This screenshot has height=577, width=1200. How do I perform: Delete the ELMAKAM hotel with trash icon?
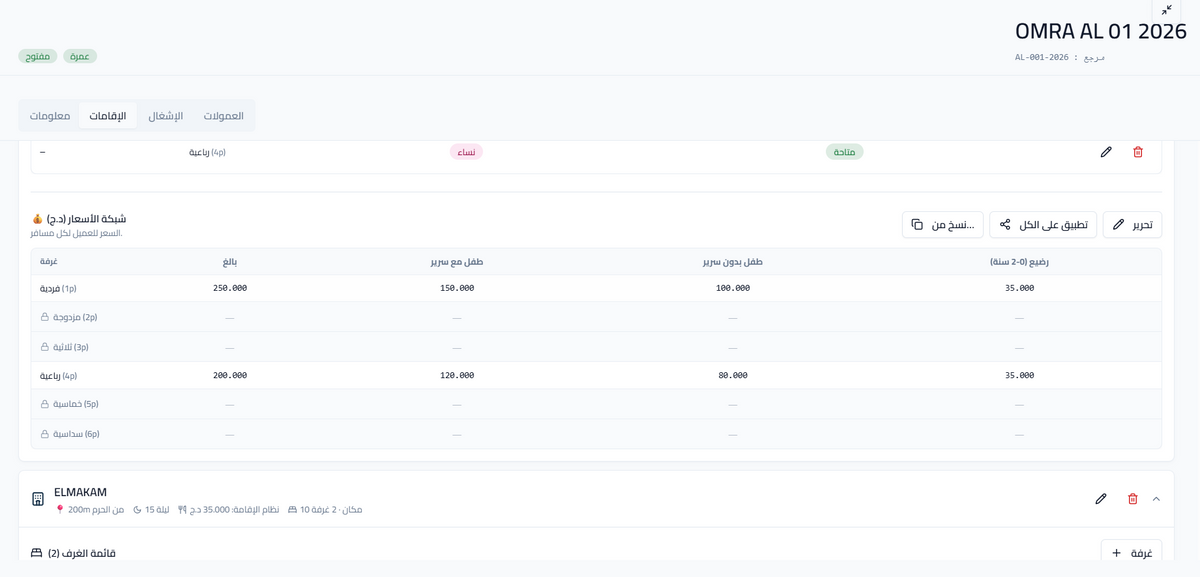coord(1133,498)
